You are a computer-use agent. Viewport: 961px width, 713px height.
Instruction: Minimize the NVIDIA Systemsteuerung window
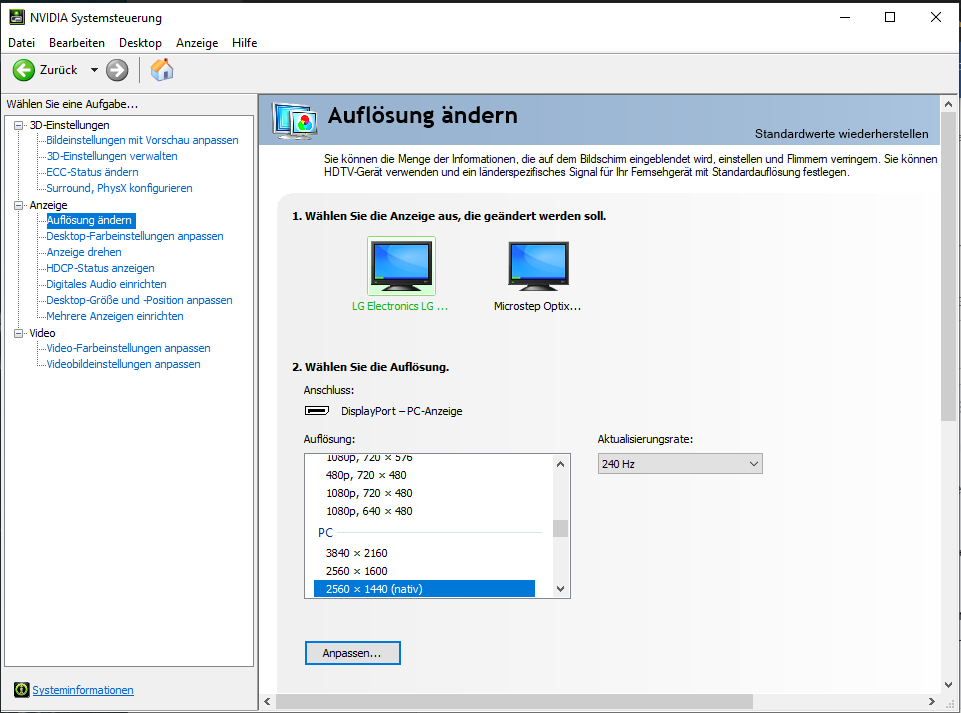click(845, 17)
